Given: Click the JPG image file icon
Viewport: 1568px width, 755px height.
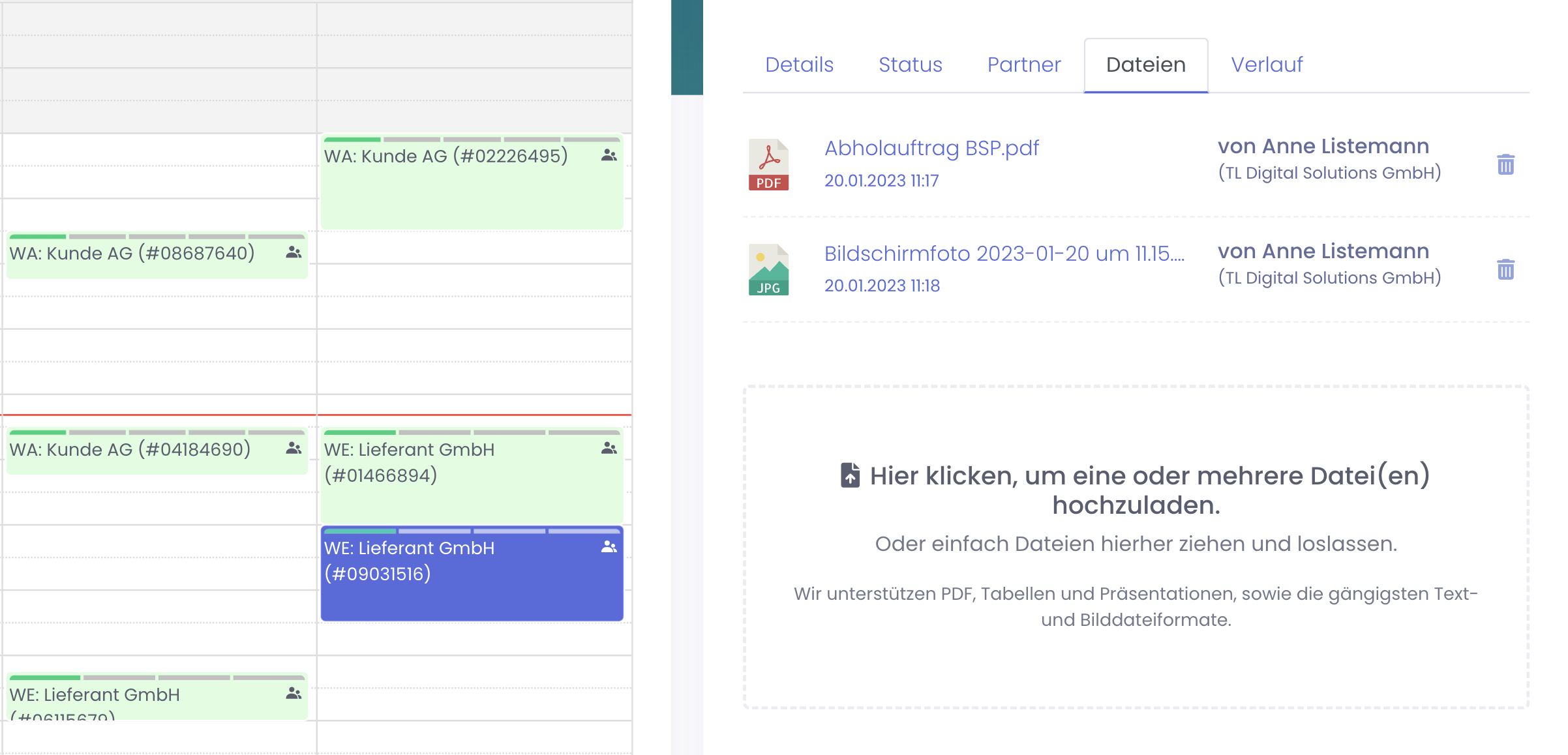Looking at the screenshot, I should pos(768,269).
